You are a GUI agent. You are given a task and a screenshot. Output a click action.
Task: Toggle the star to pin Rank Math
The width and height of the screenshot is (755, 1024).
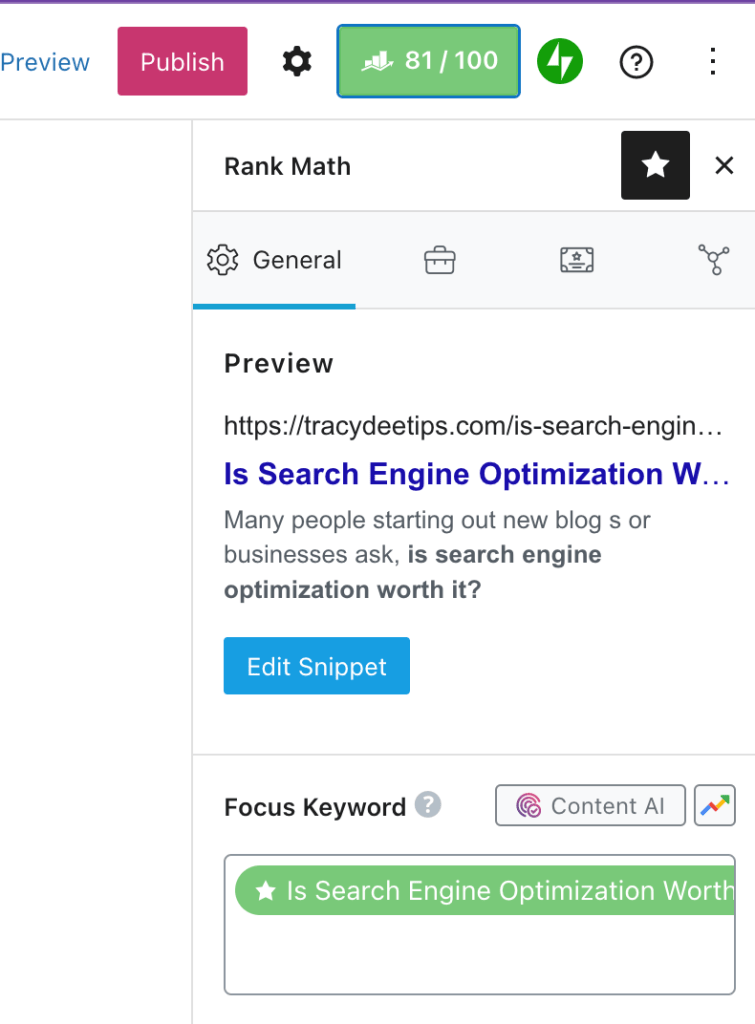click(655, 165)
